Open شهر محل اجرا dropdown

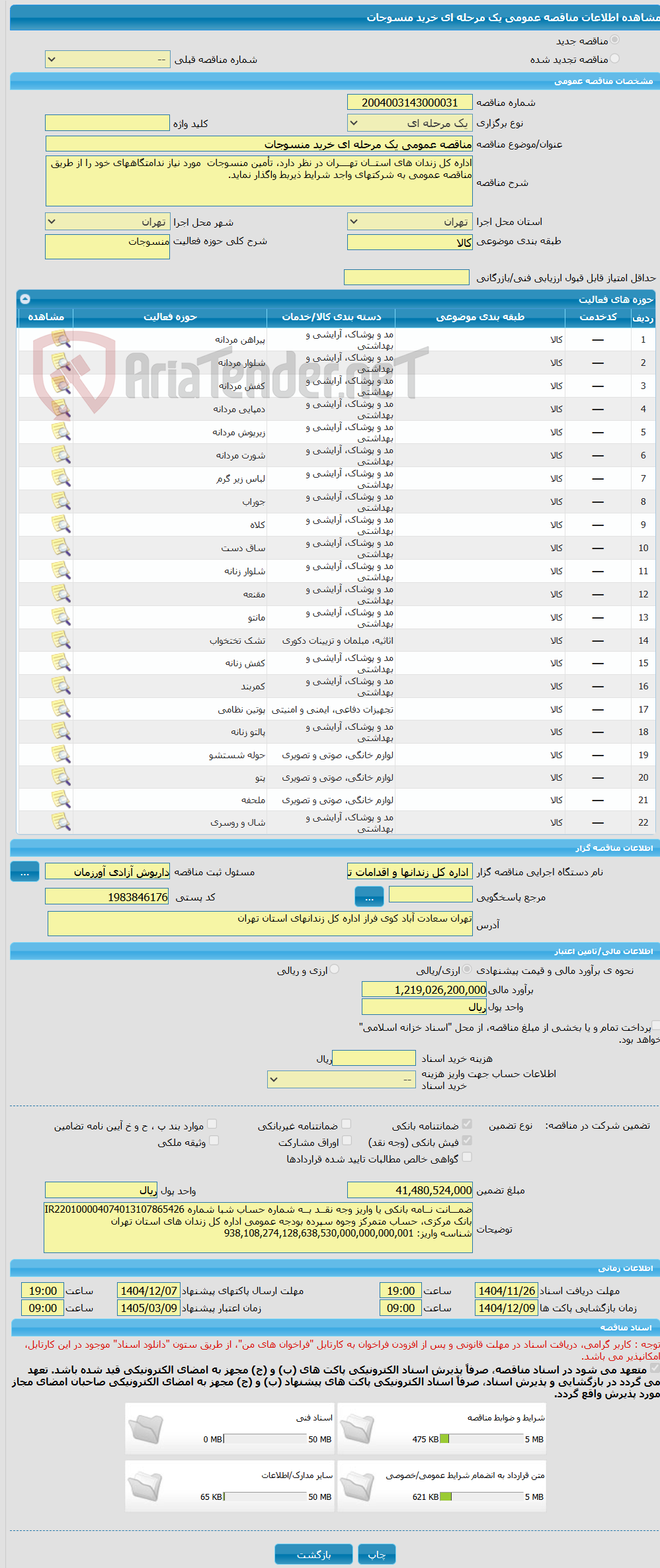click(108, 222)
